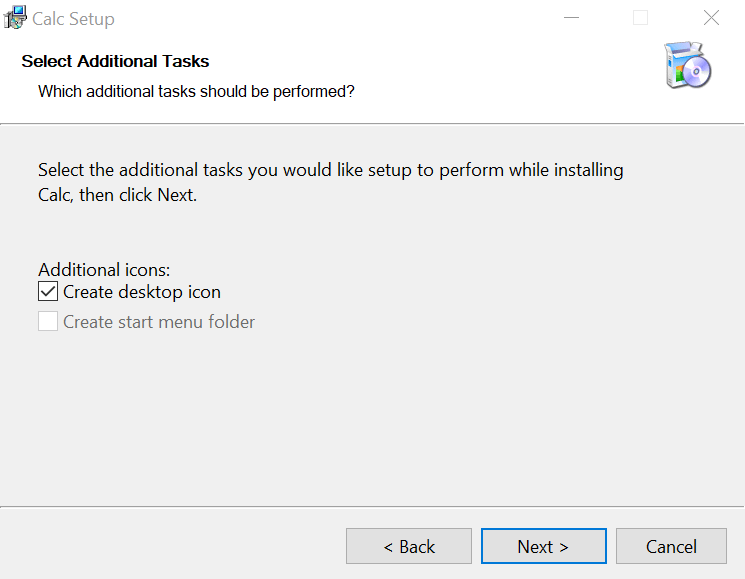Uncheck the Create desktop icon checkbox
Image resolution: width=745 pixels, height=579 pixels.
(48, 292)
